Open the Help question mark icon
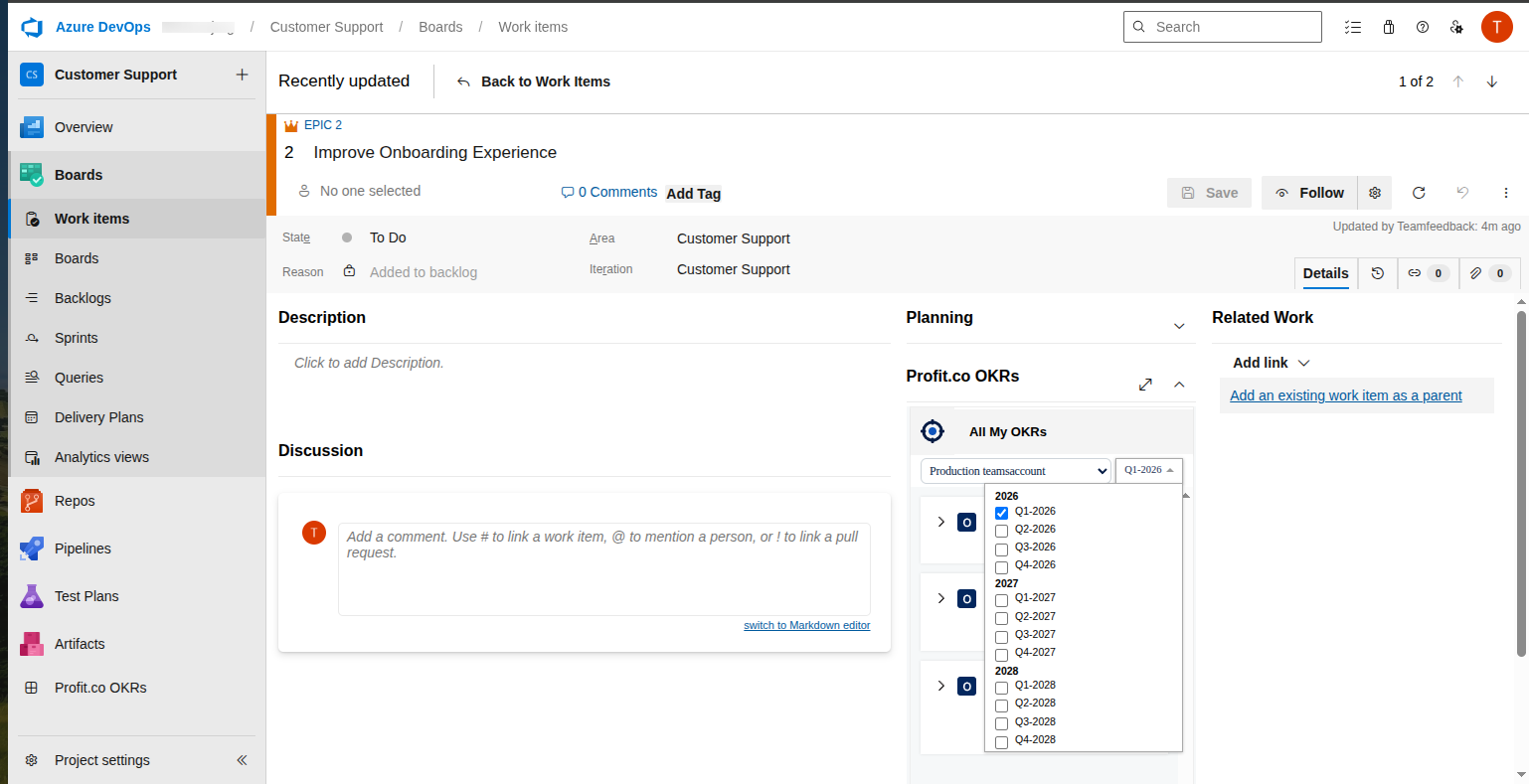 click(x=1423, y=27)
